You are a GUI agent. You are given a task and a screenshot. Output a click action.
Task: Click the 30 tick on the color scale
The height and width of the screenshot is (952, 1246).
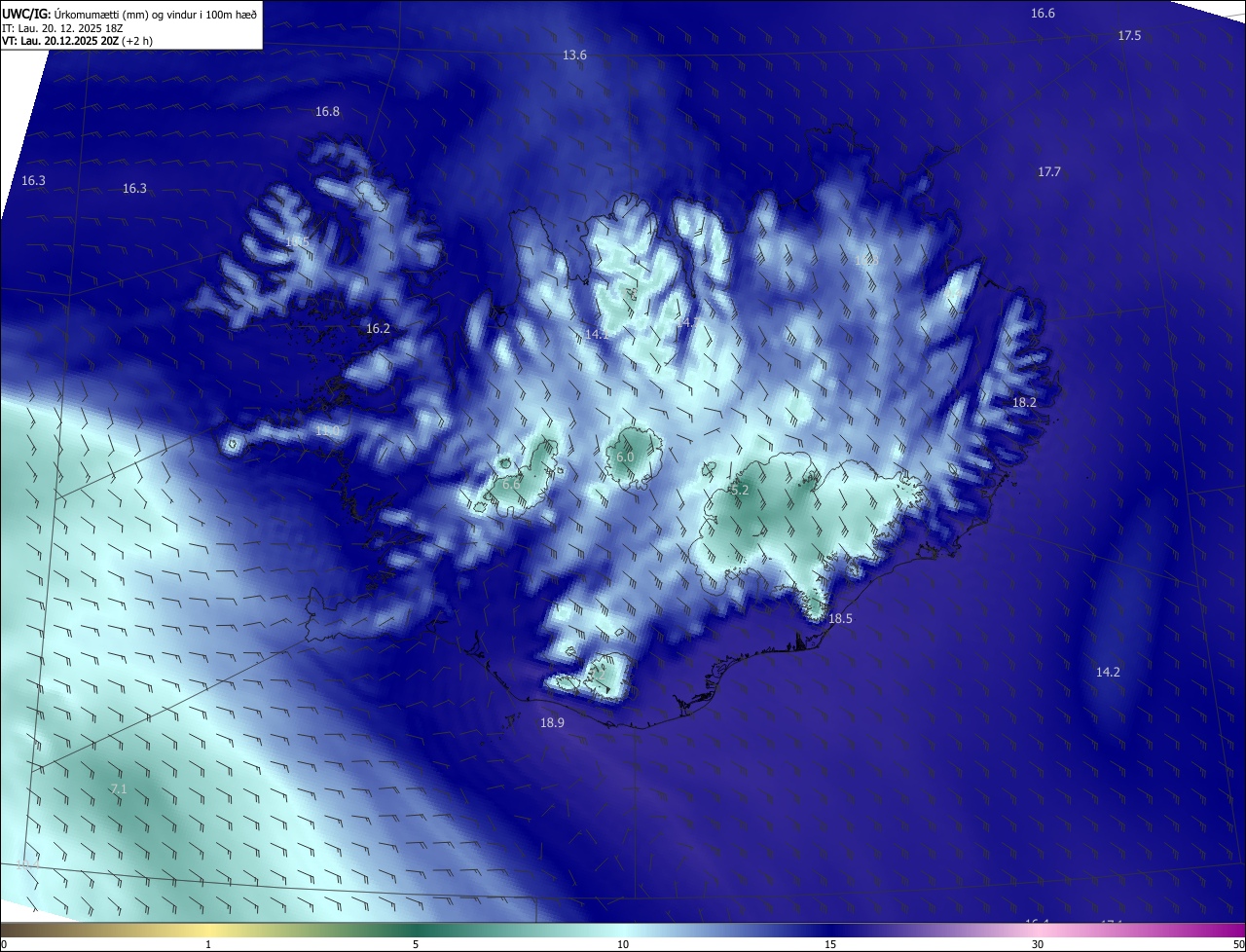point(1038,944)
